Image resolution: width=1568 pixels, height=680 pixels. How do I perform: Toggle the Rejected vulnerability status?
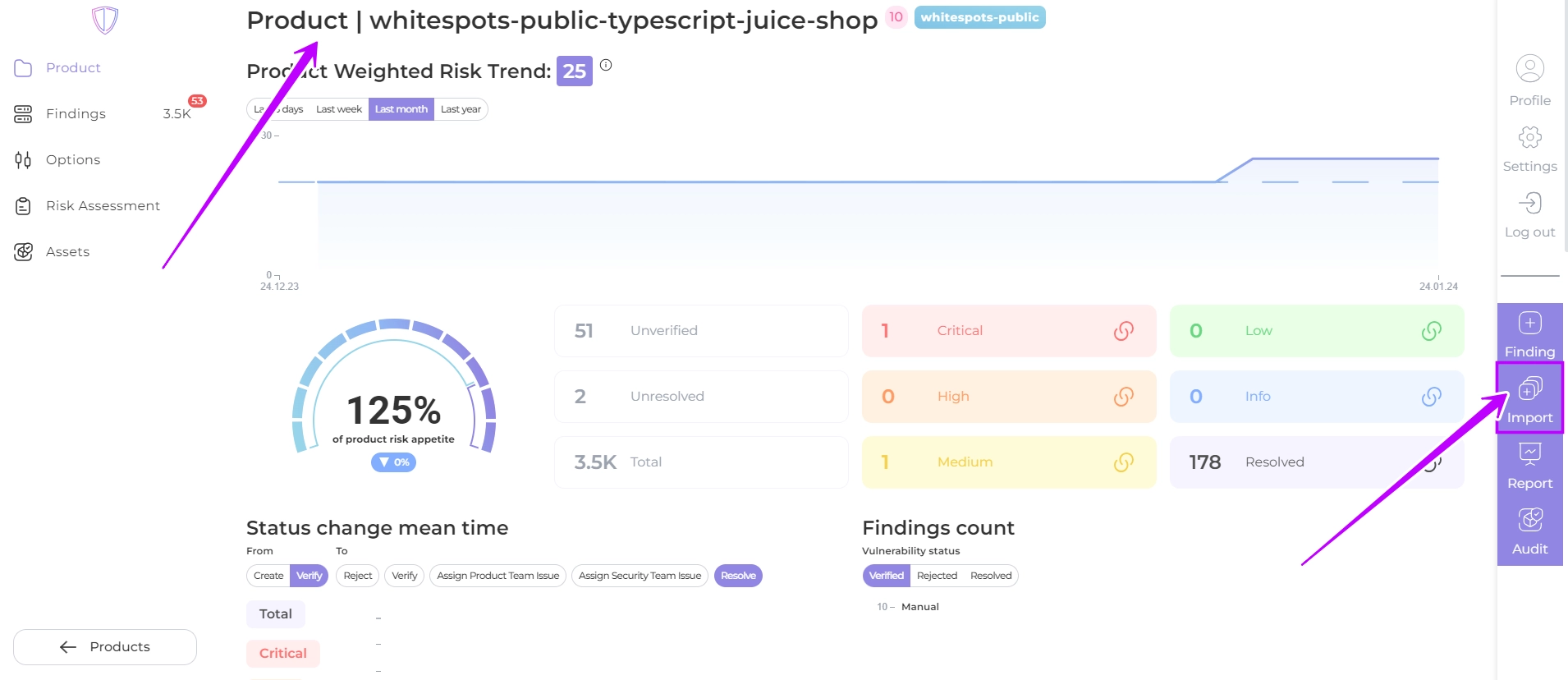(937, 576)
